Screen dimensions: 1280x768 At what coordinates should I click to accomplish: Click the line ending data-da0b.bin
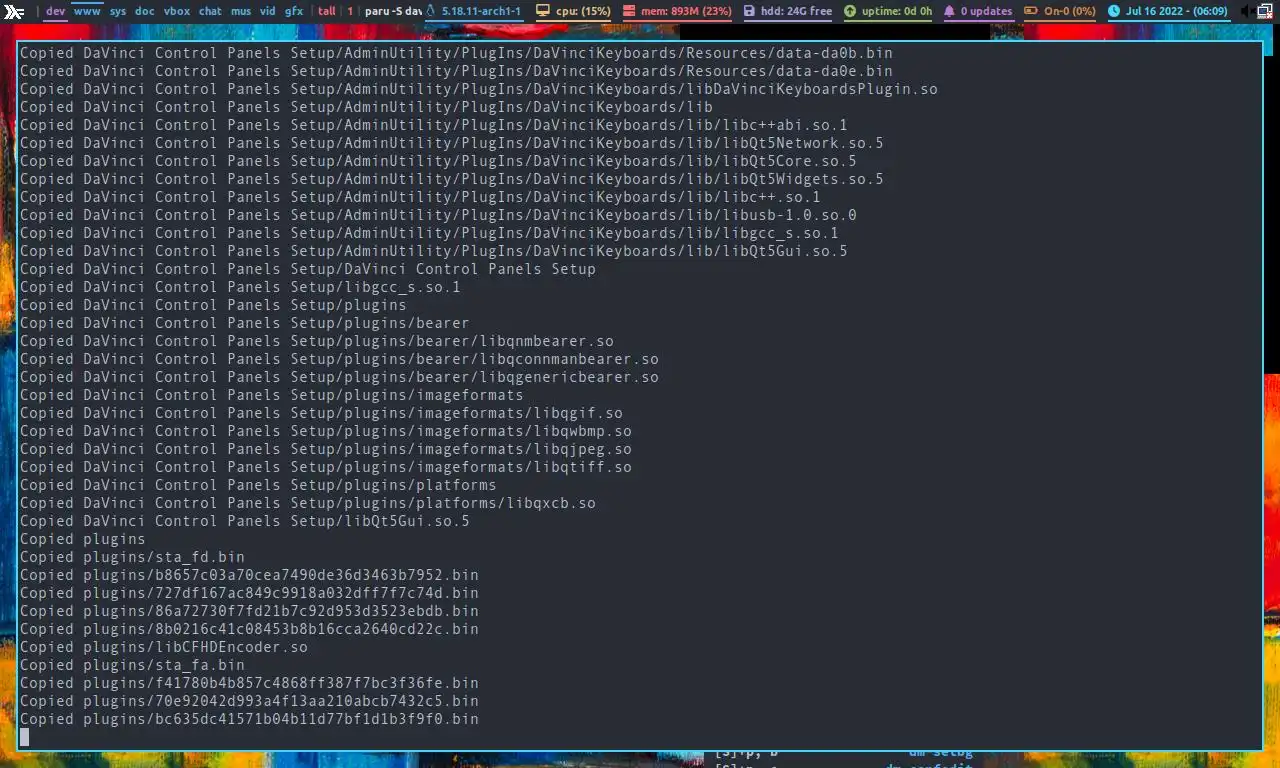tap(456, 53)
